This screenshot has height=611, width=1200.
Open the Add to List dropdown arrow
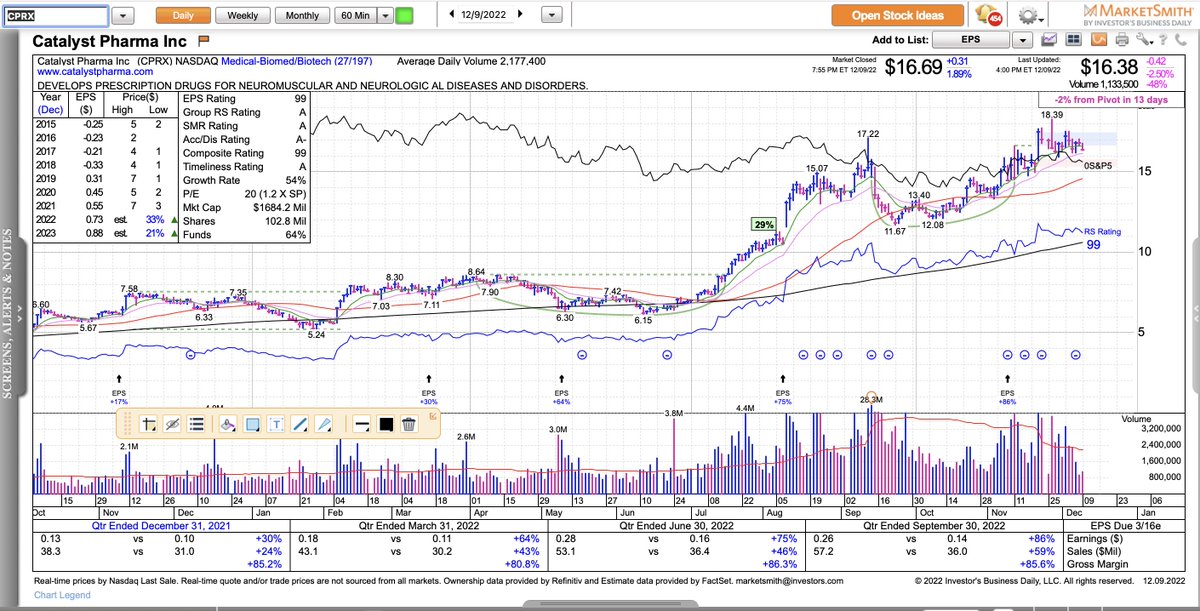click(1021, 41)
